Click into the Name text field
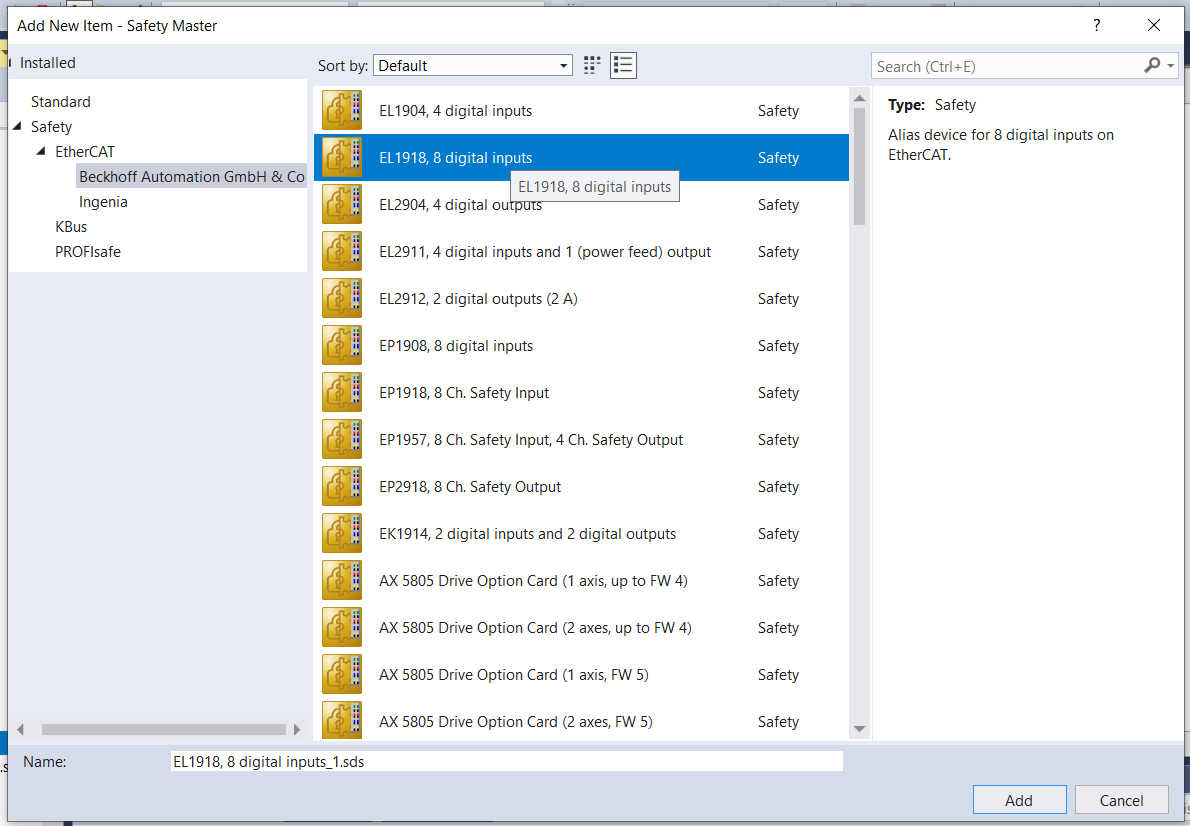This screenshot has height=826, width=1190. click(506, 762)
